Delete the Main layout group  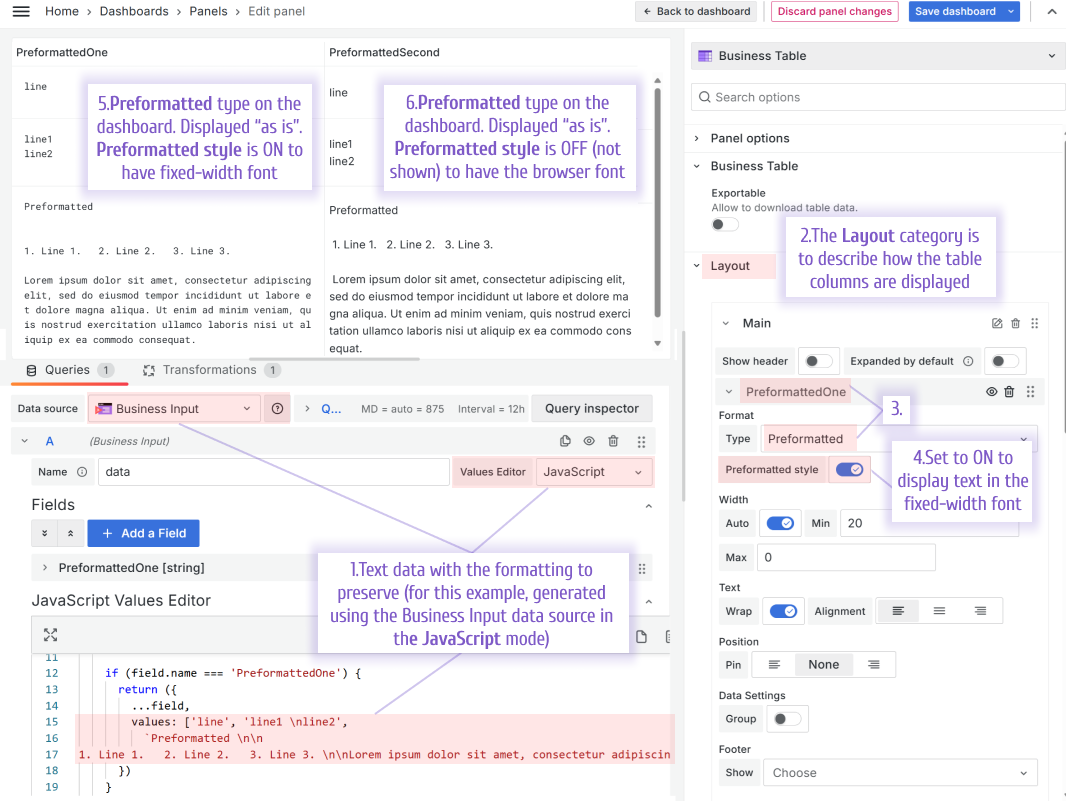tap(1015, 324)
